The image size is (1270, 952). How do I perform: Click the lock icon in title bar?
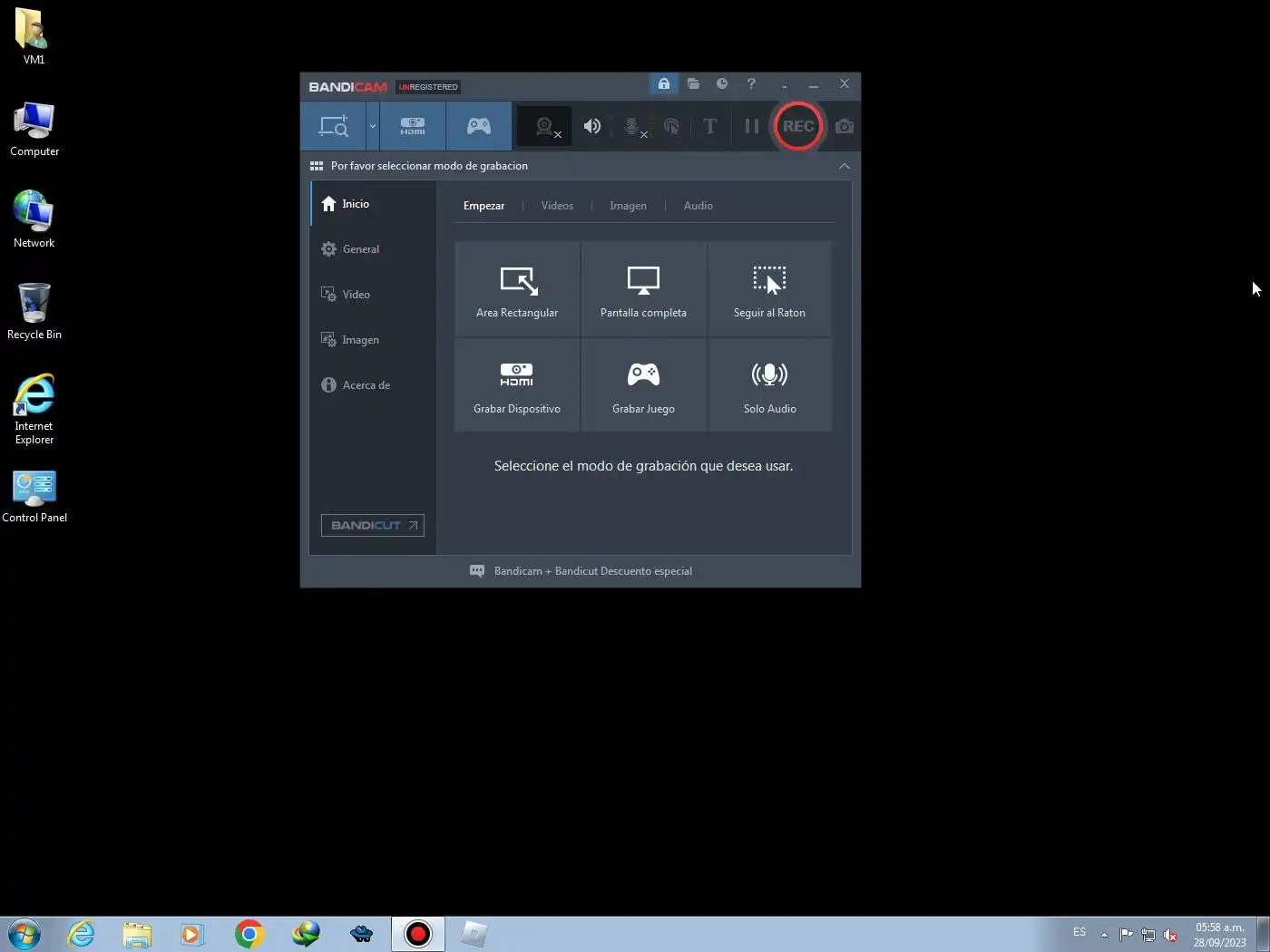[664, 83]
